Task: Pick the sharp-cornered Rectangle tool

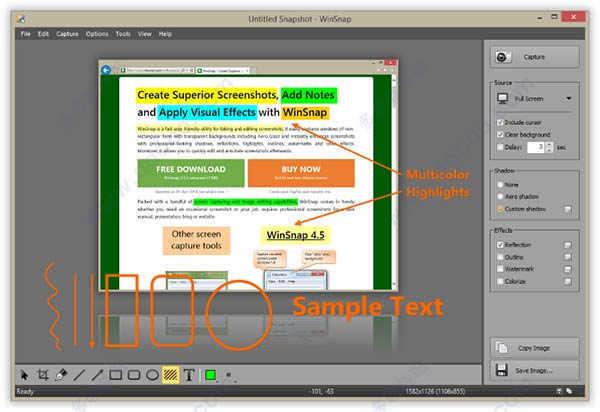Action: [116, 375]
